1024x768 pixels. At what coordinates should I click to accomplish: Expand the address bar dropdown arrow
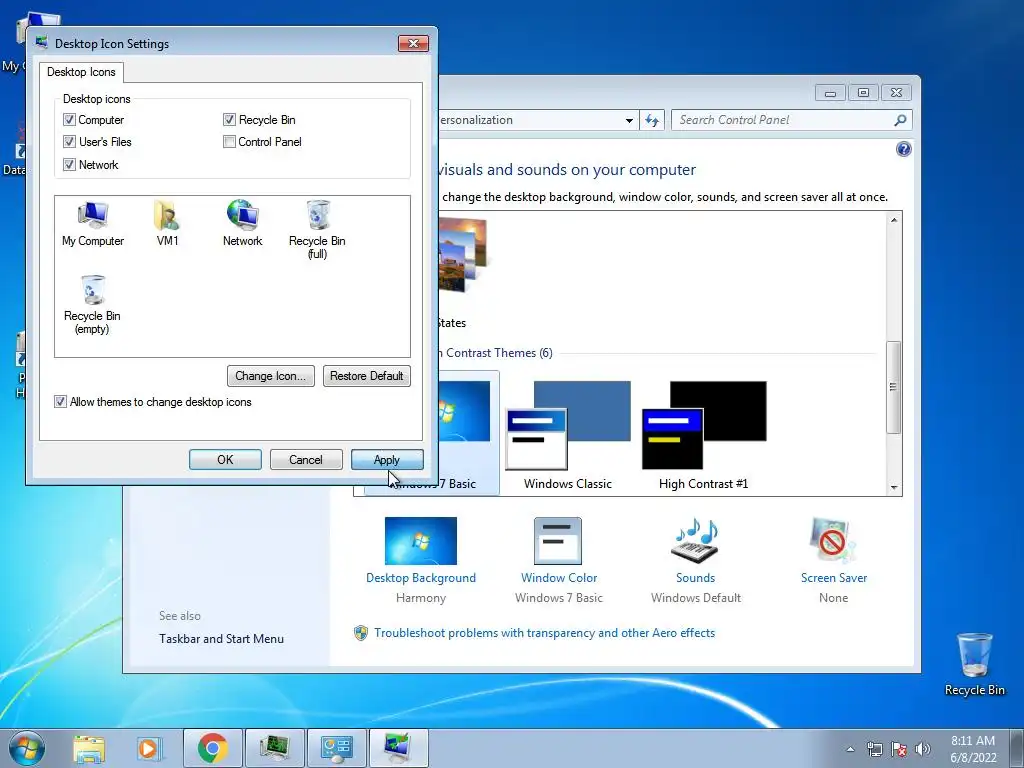(x=629, y=120)
